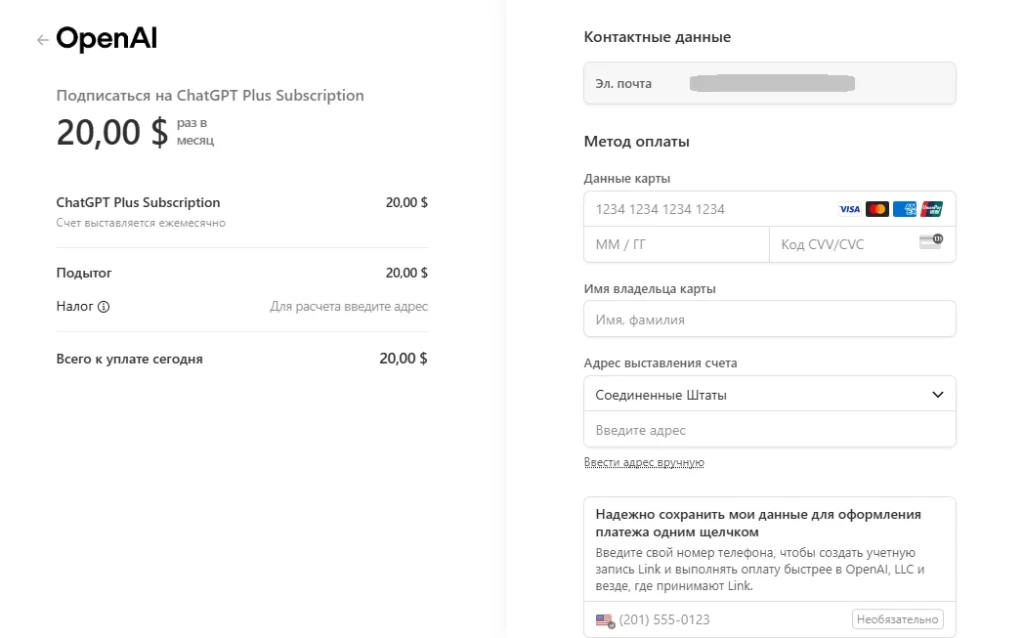This screenshot has width=1024, height=638.
Task: Click the US flag phone country selector
Action: coord(605,620)
